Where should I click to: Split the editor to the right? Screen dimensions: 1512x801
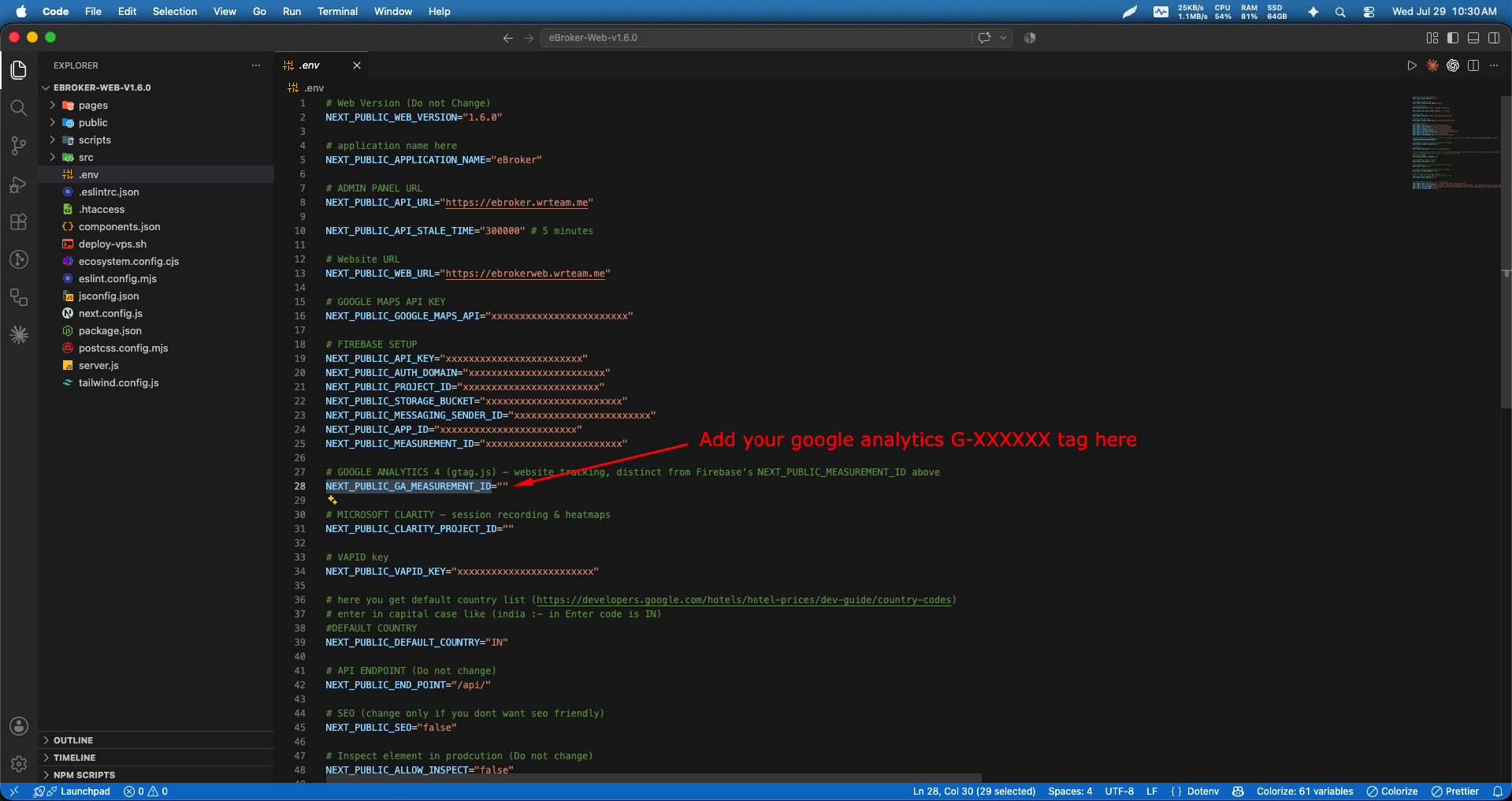[x=1473, y=65]
